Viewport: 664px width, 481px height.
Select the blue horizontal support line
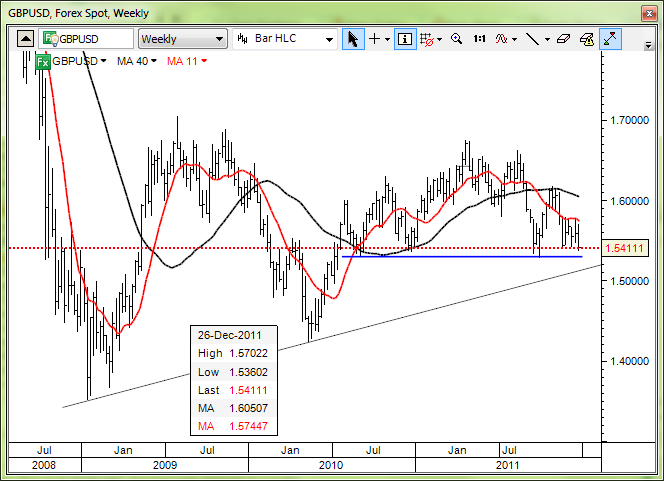click(x=462, y=257)
